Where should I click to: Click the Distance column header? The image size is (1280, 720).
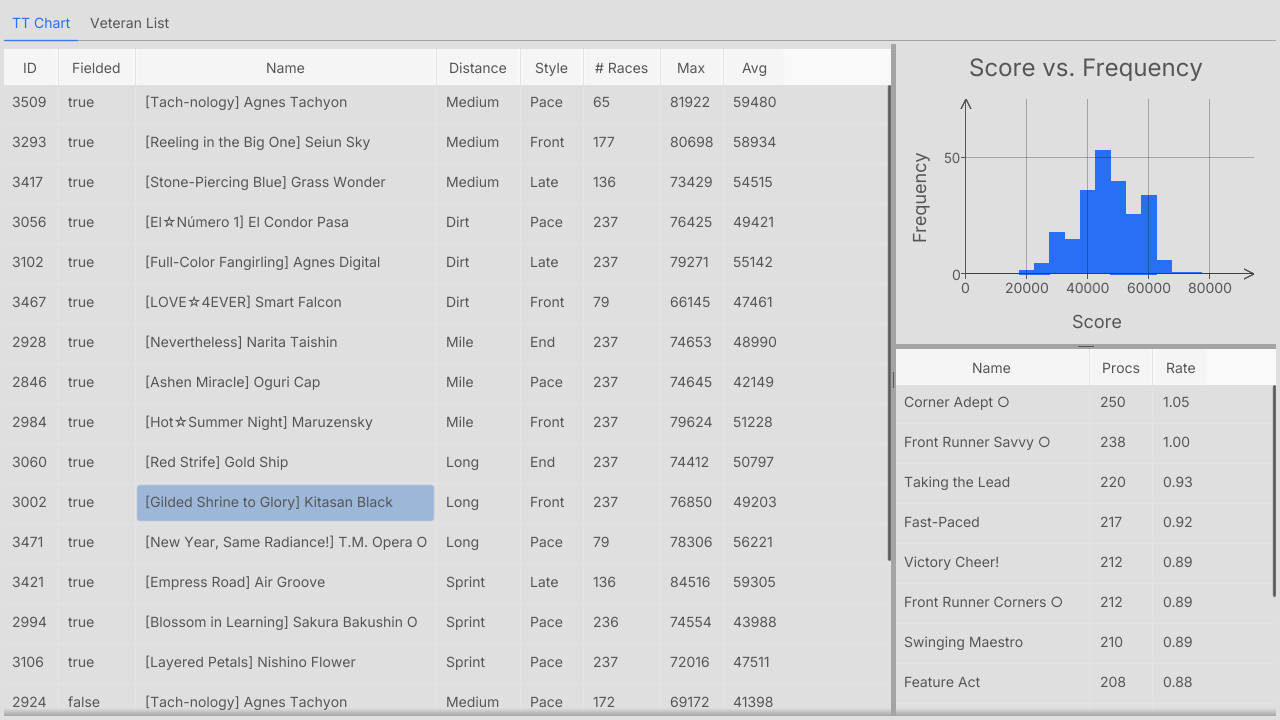click(x=478, y=68)
